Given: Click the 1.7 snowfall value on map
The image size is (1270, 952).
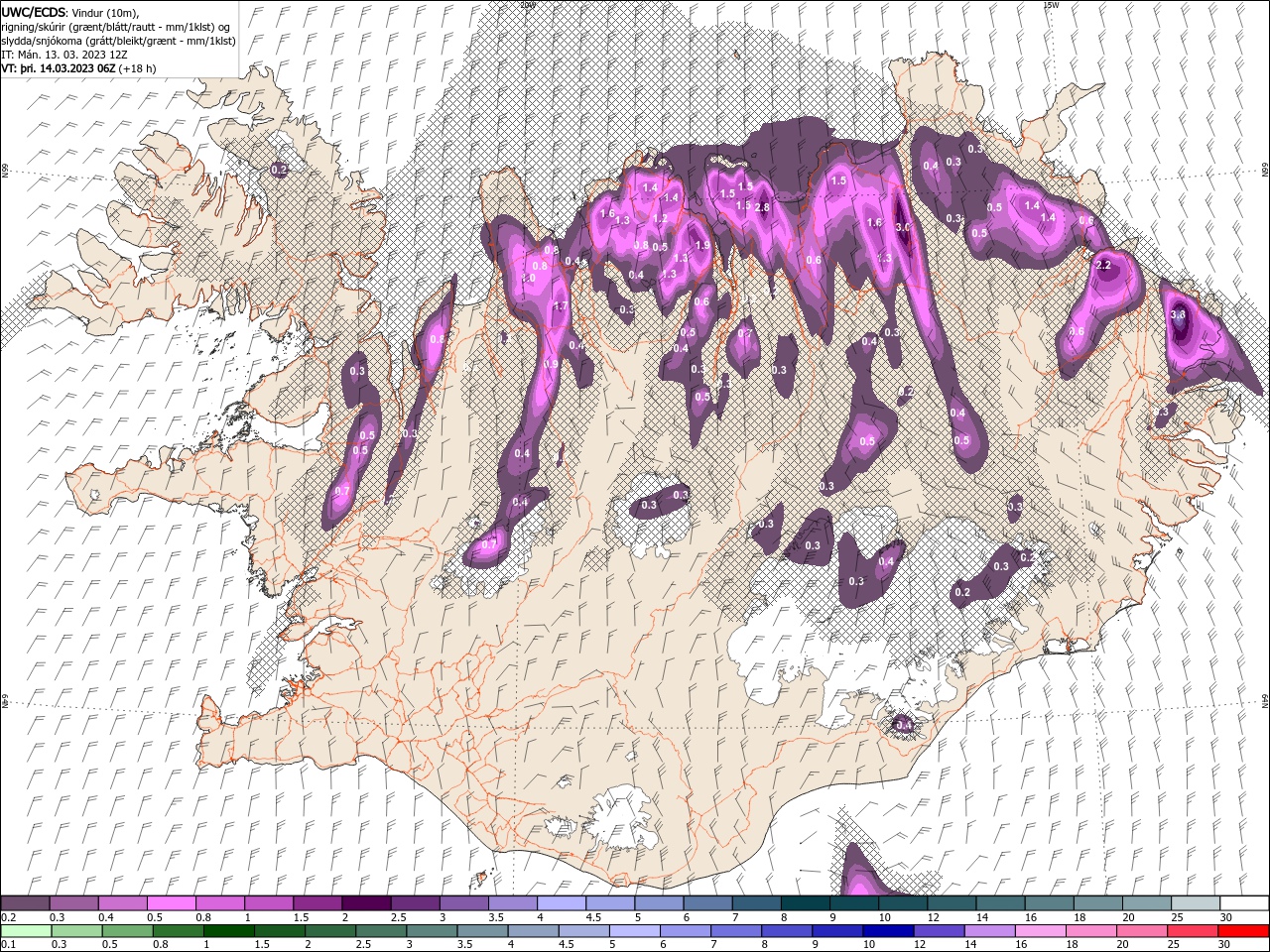Looking at the screenshot, I should (560, 306).
